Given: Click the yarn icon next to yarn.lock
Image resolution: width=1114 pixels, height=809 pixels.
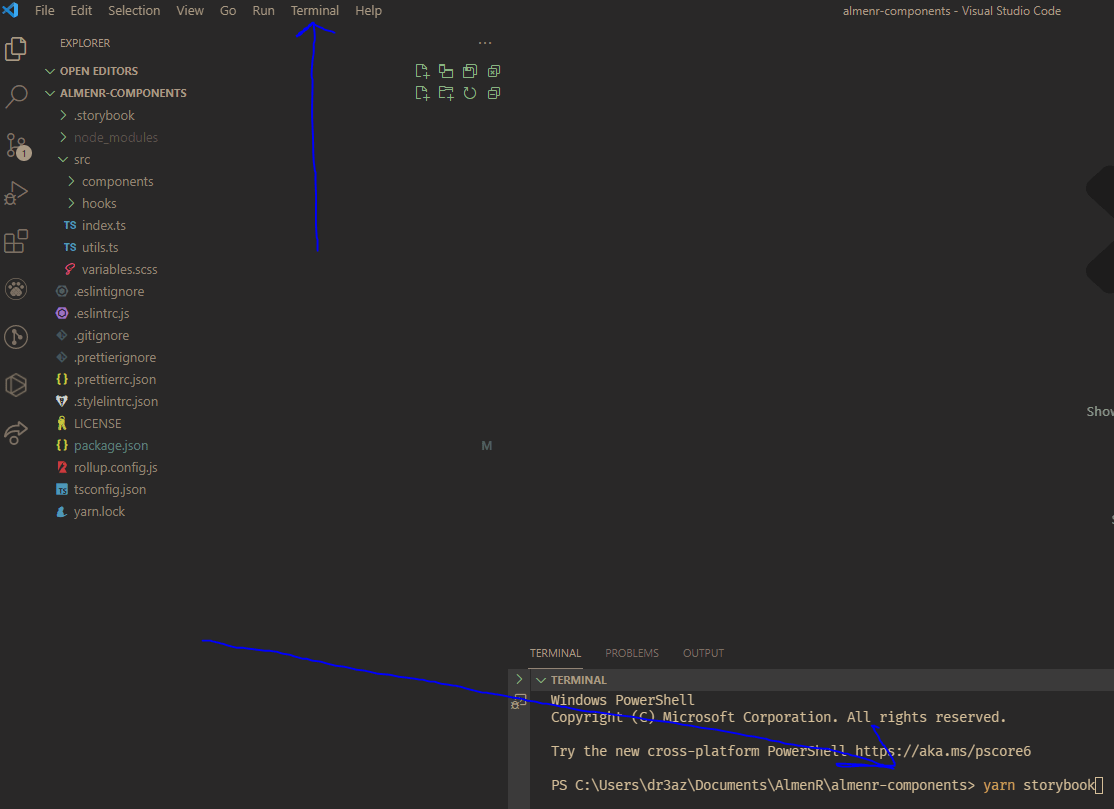Looking at the screenshot, I should pos(62,511).
